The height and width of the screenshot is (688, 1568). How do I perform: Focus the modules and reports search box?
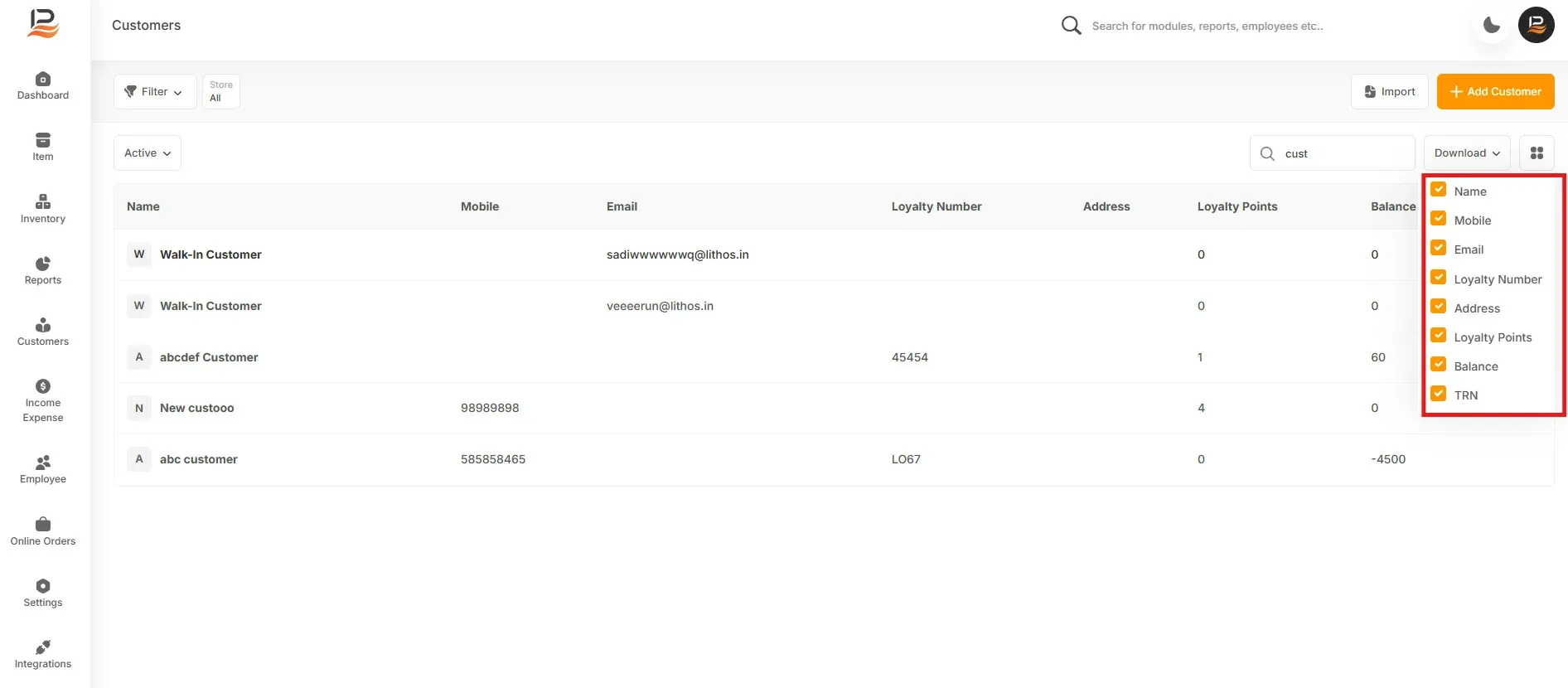coord(1207,26)
